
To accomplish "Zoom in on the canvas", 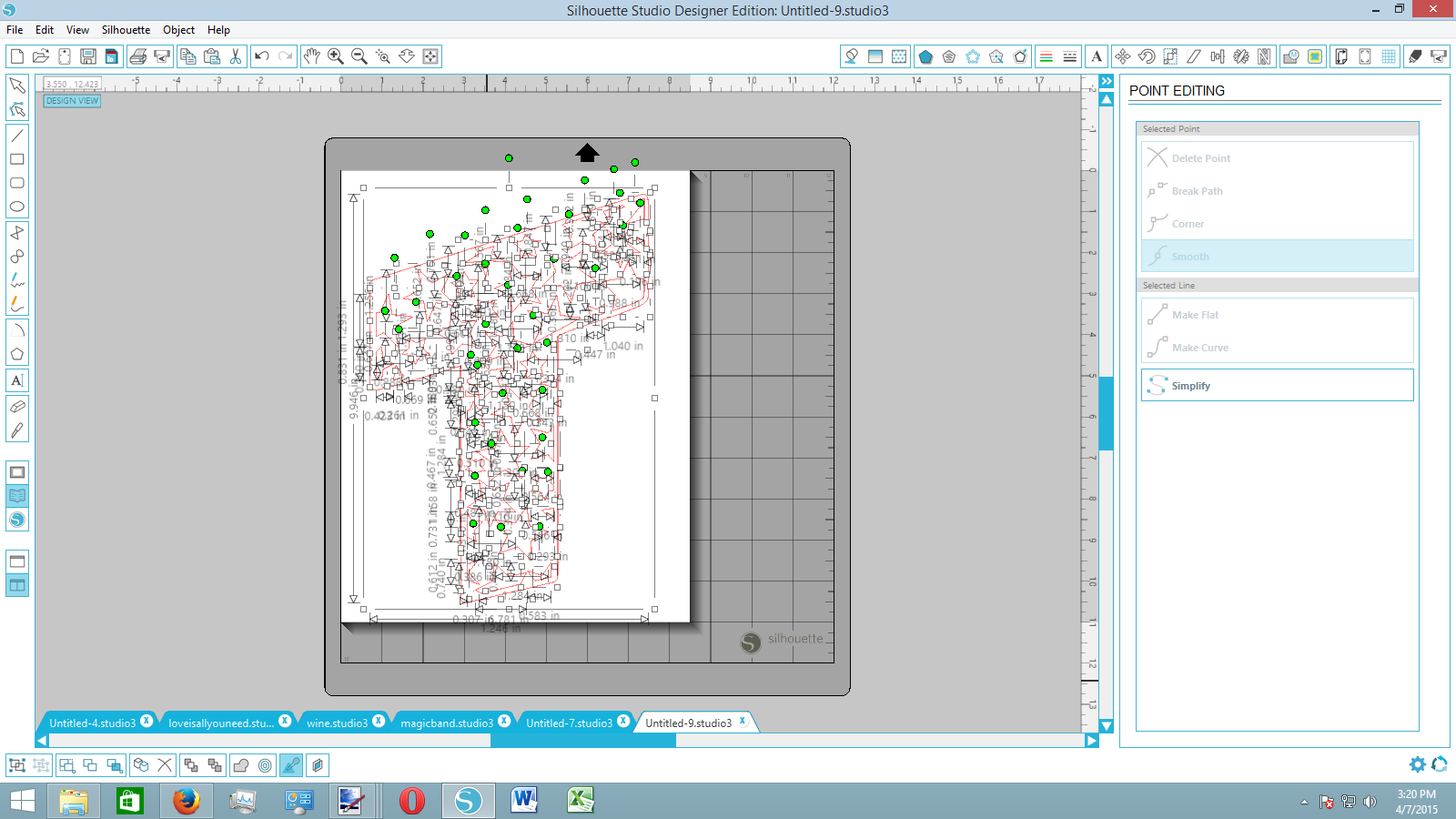I will [336, 56].
